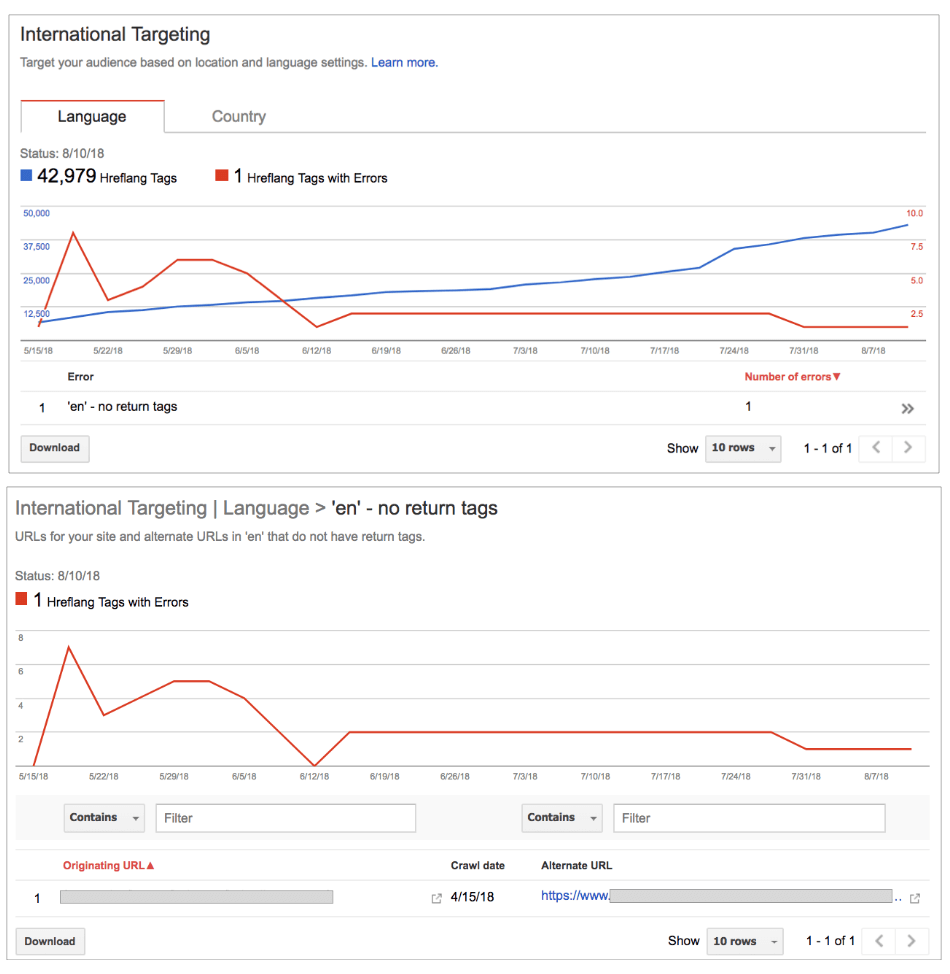950x974 pixels.
Task: Sort by Originating URL column header
Action: click(x=108, y=865)
